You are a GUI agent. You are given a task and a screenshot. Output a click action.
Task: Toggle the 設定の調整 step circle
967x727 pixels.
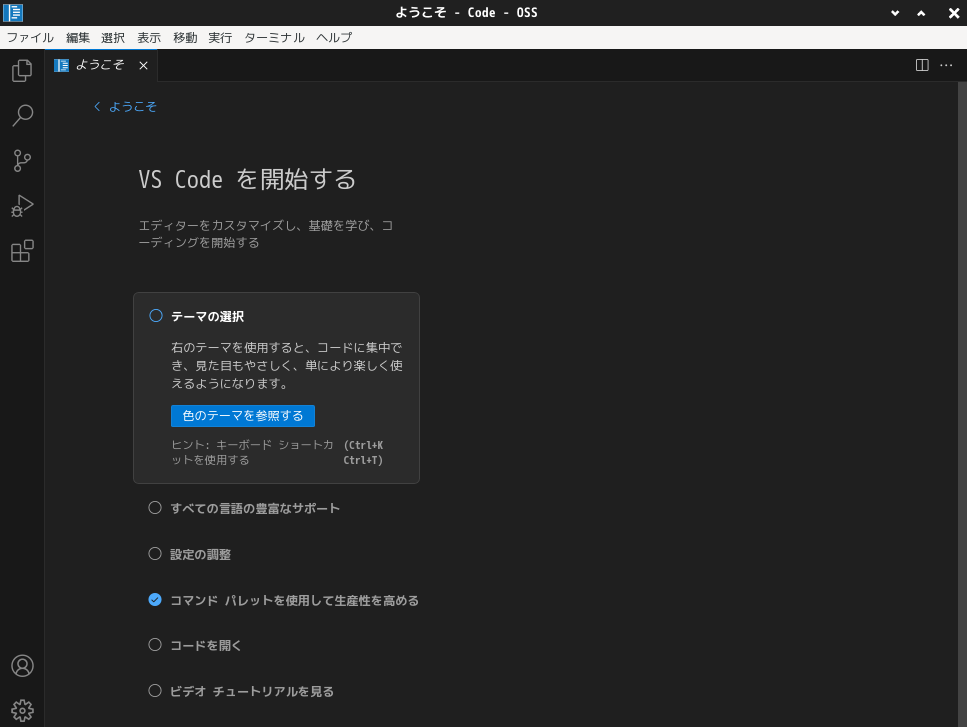tap(155, 554)
